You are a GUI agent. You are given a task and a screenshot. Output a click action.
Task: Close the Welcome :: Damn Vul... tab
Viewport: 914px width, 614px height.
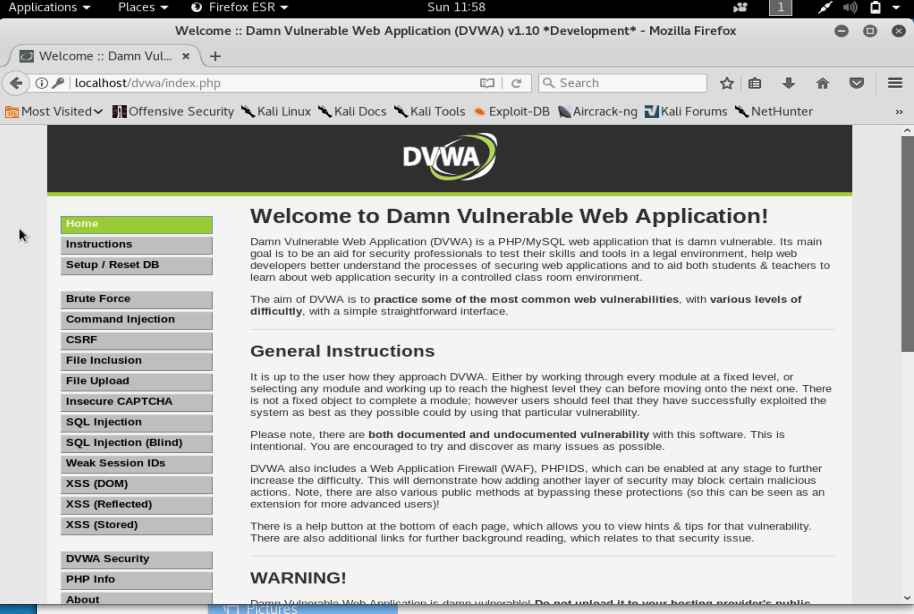click(185, 56)
